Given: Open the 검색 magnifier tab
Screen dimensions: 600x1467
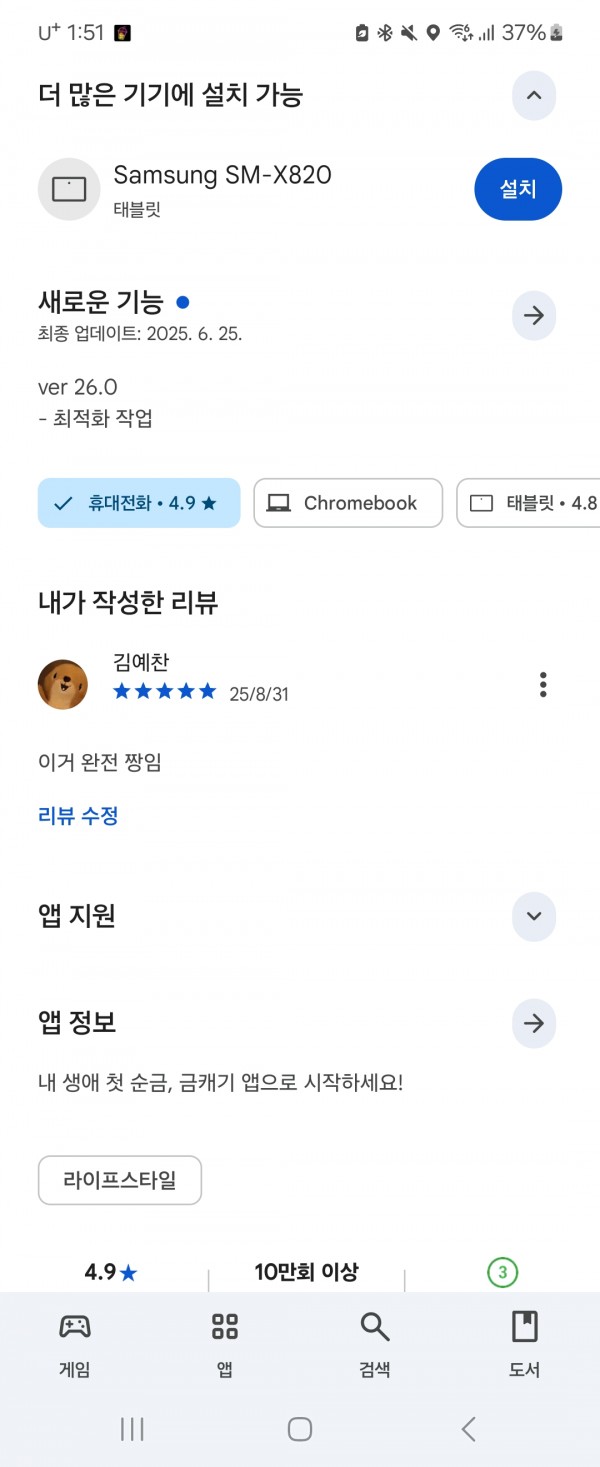Looking at the screenshot, I should [375, 1345].
